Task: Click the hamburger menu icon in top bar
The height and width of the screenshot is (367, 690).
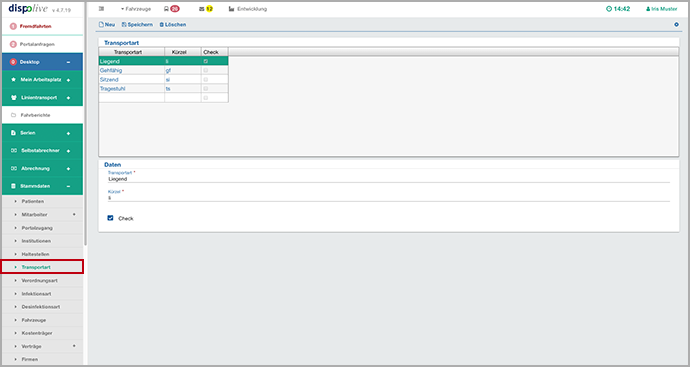Action: click(x=101, y=9)
